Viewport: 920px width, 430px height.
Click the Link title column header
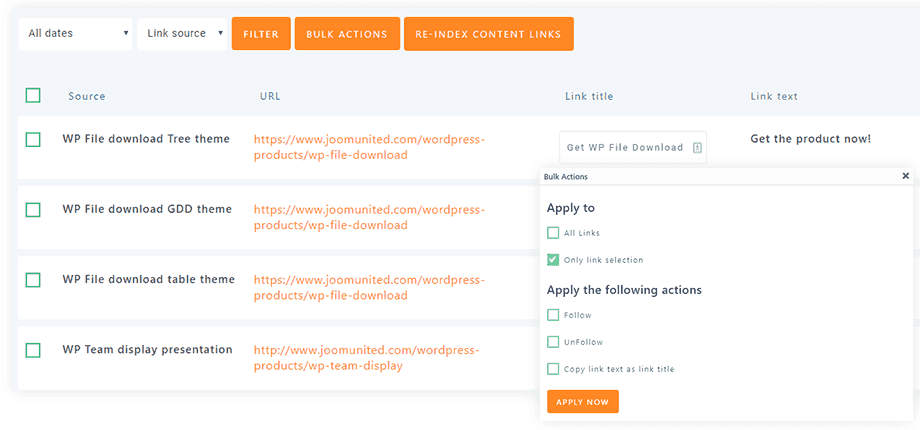pos(589,96)
